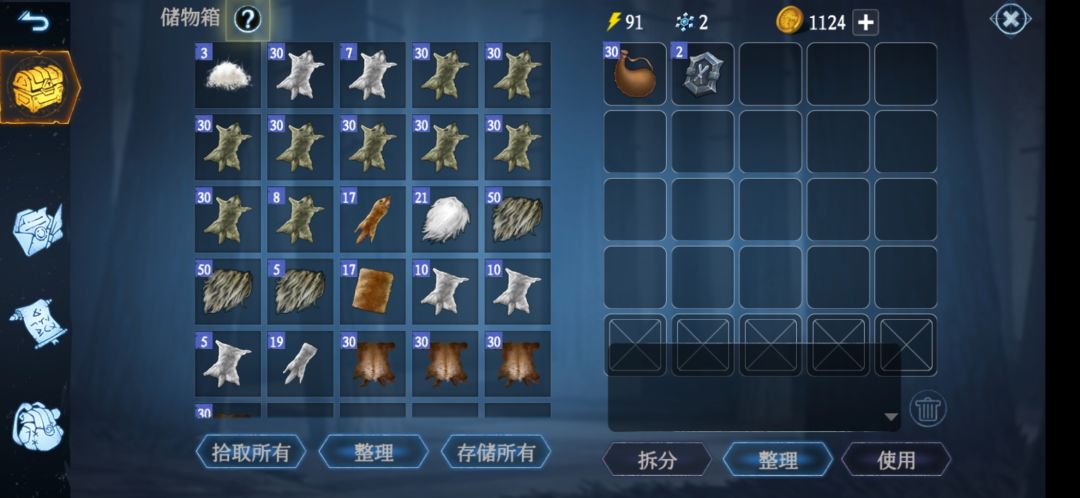Click the 拆分 split button
Image resolution: width=1080 pixels, height=498 pixels.
point(656,459)
